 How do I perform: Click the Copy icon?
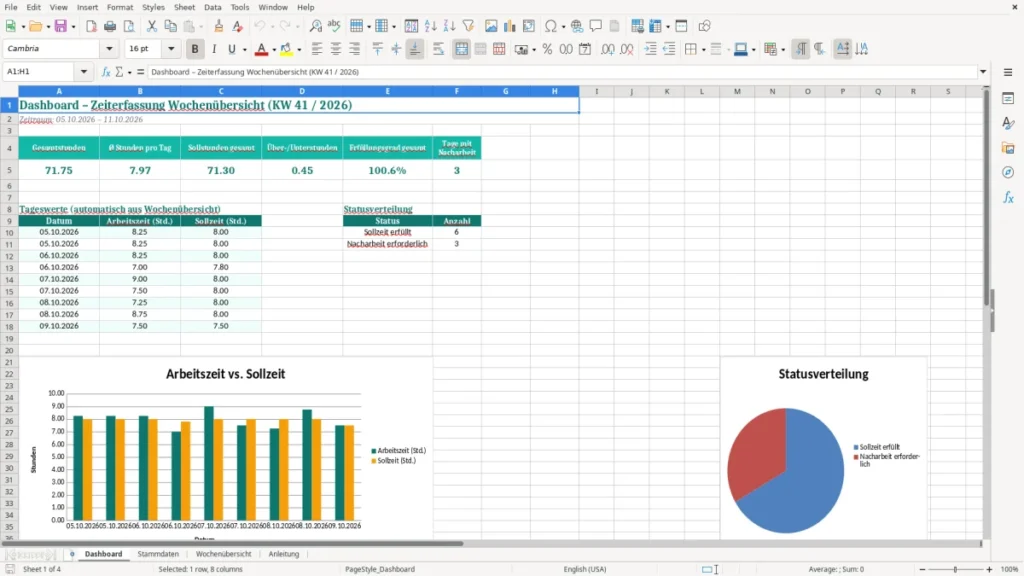[x=170, y=26]
